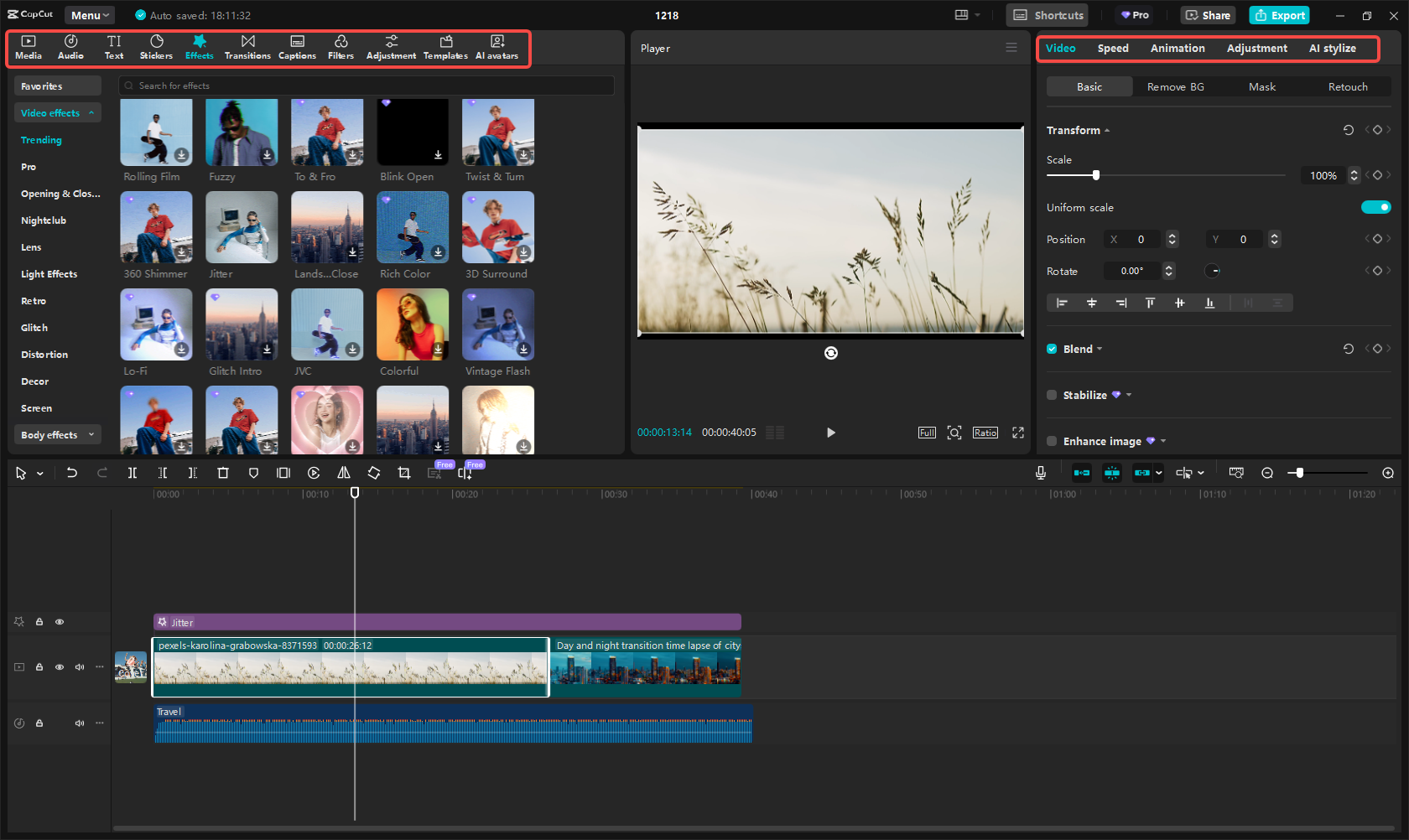Click the Mirror flip icon in the toolbar
This screenshot has width=1409, height=840.
point(343,473)
